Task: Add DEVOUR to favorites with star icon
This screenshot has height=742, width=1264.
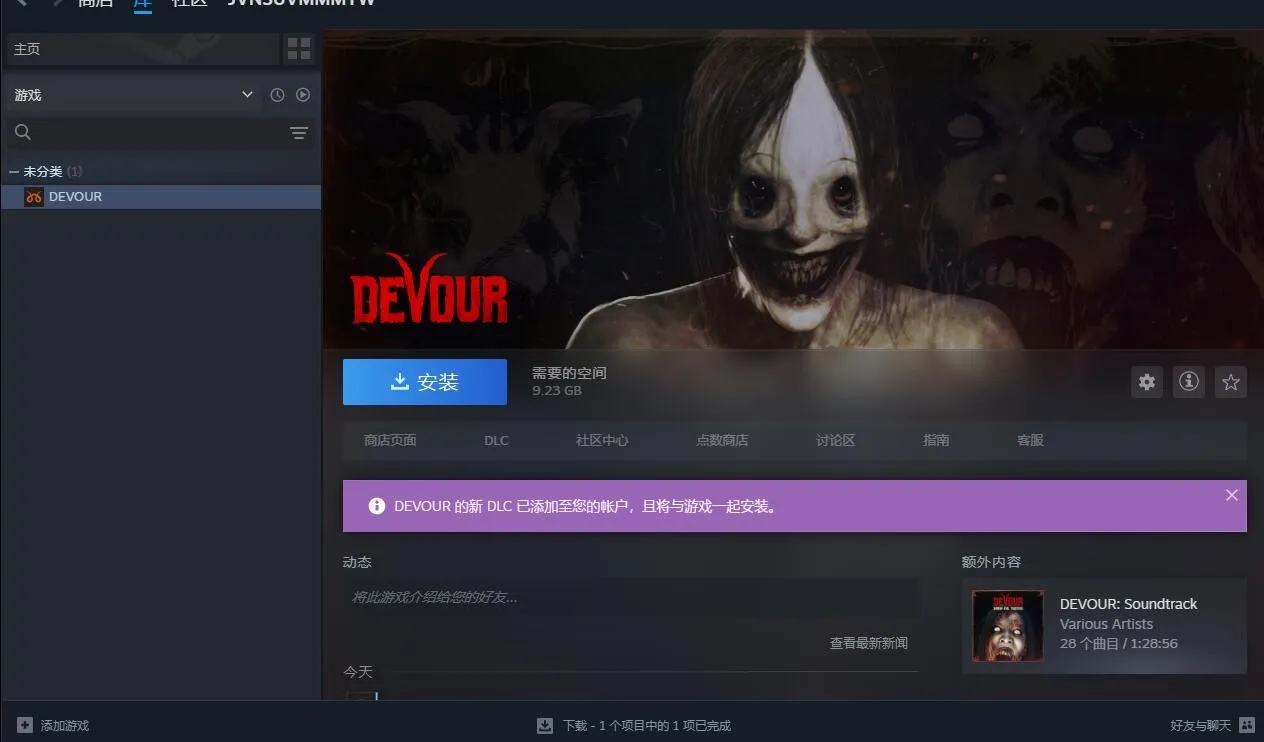Action: click(x=1231, y=382)
